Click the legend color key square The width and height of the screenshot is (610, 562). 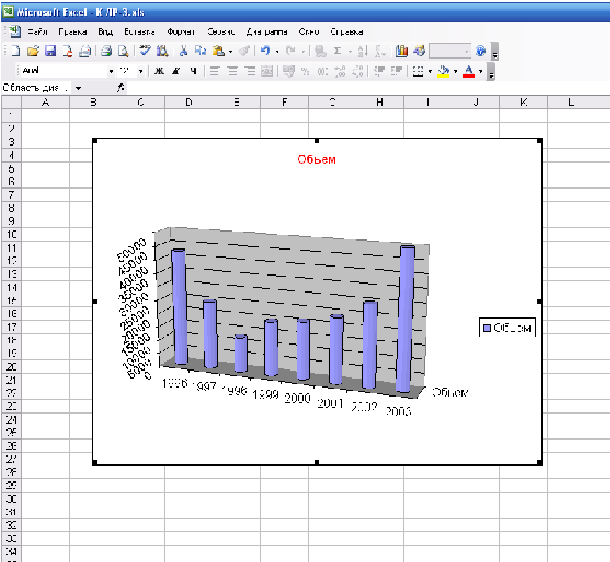487,328
